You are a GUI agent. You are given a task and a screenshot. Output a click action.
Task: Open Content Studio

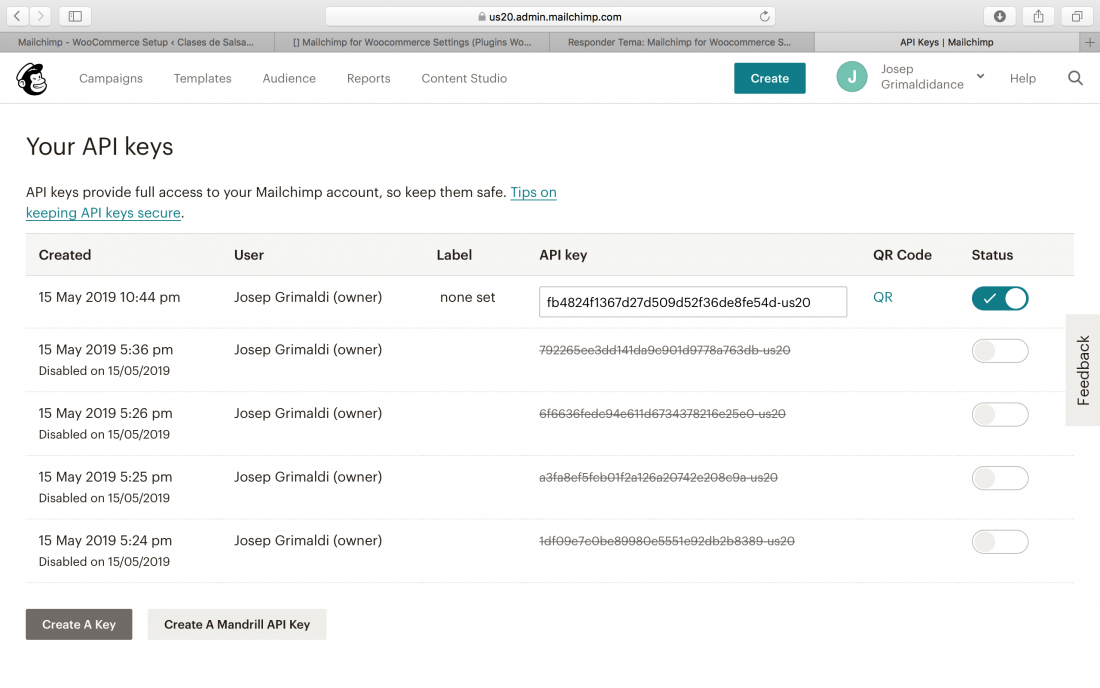point(464,79)
